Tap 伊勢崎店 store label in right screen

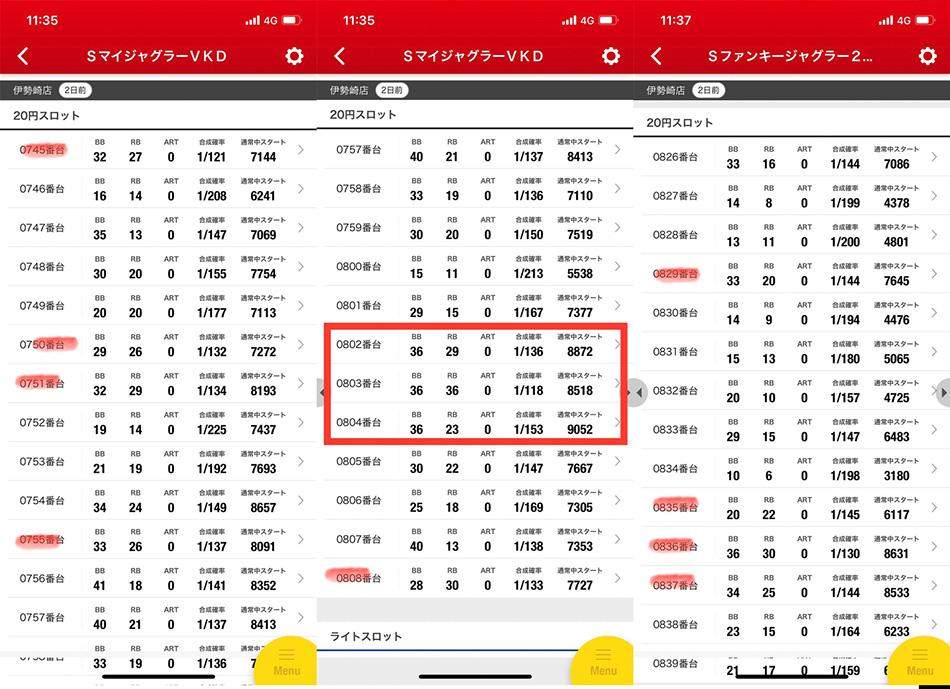665,90
